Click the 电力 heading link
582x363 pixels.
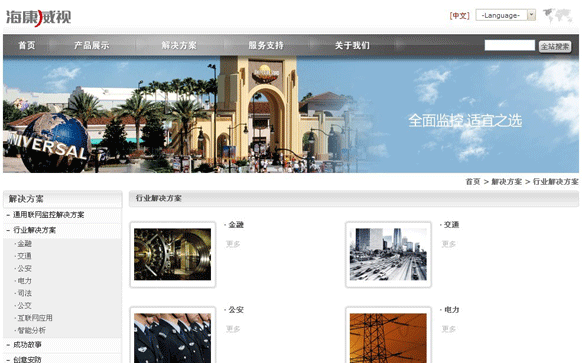pyautogui.click(x=451, y=310)
